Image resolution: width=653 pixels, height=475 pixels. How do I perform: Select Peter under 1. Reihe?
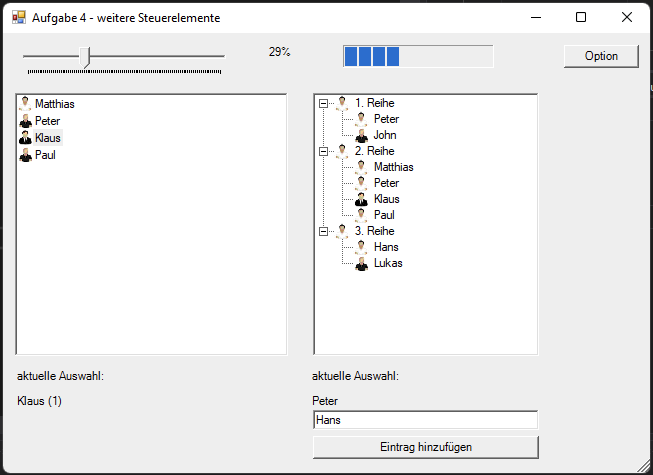tap(386, 119)
